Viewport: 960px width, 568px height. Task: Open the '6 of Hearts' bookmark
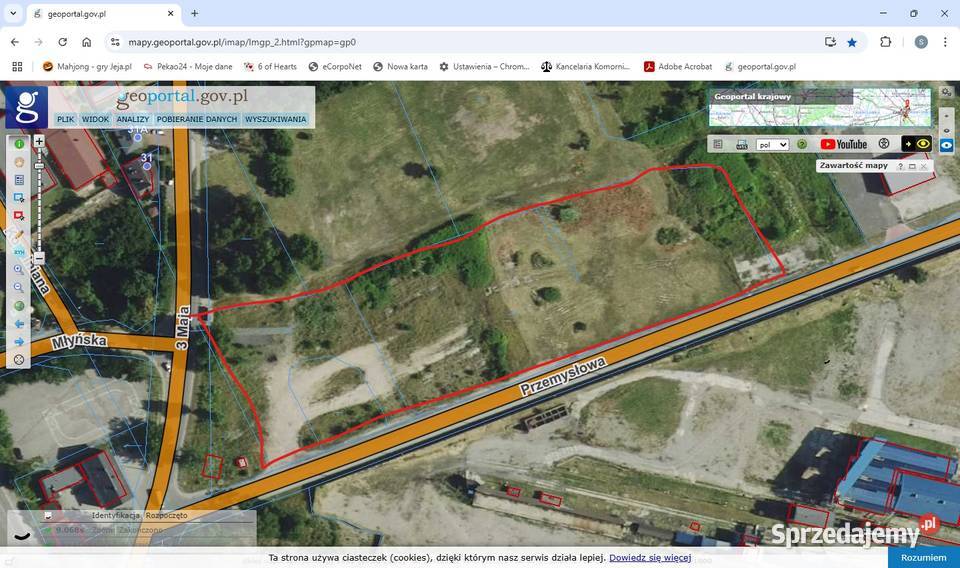click(x=270, y=67)
